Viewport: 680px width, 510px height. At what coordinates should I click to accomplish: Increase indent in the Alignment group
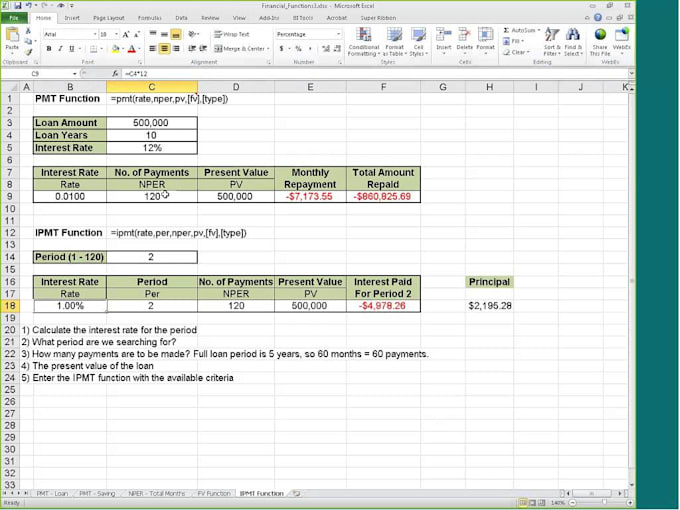(x=203, y=49)
